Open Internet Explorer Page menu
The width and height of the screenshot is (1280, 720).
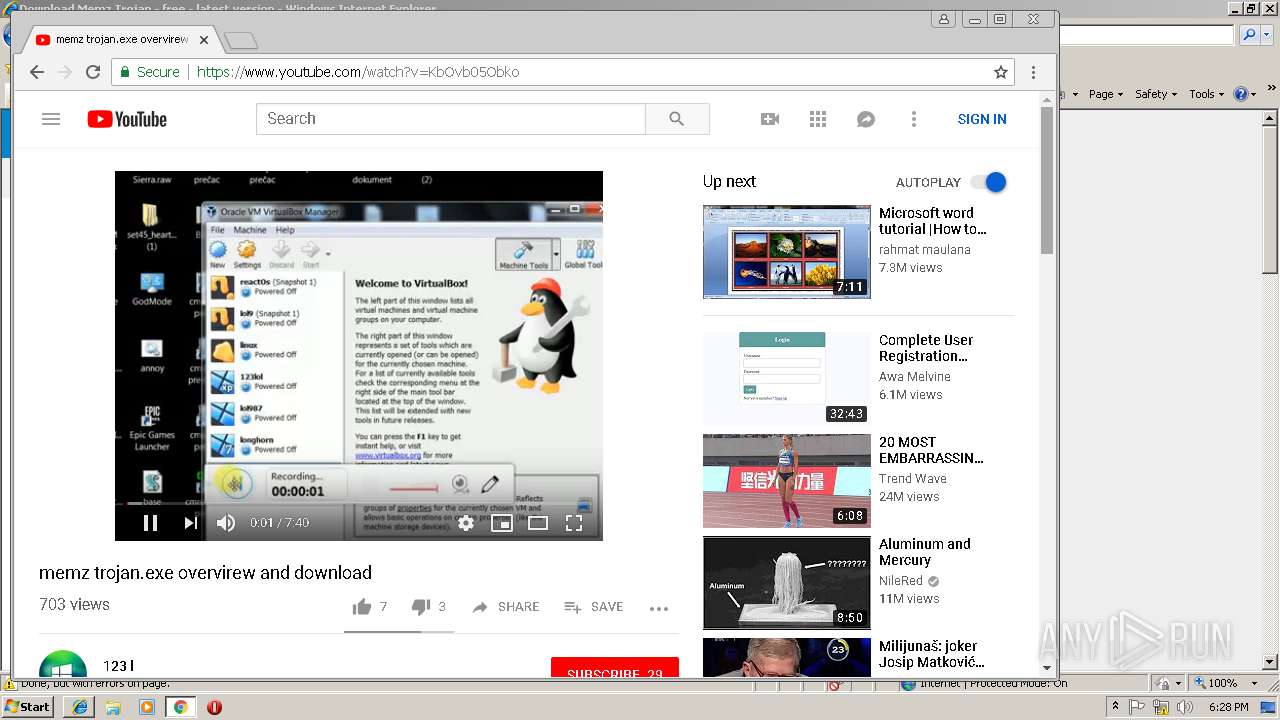tap(1105, 94)
